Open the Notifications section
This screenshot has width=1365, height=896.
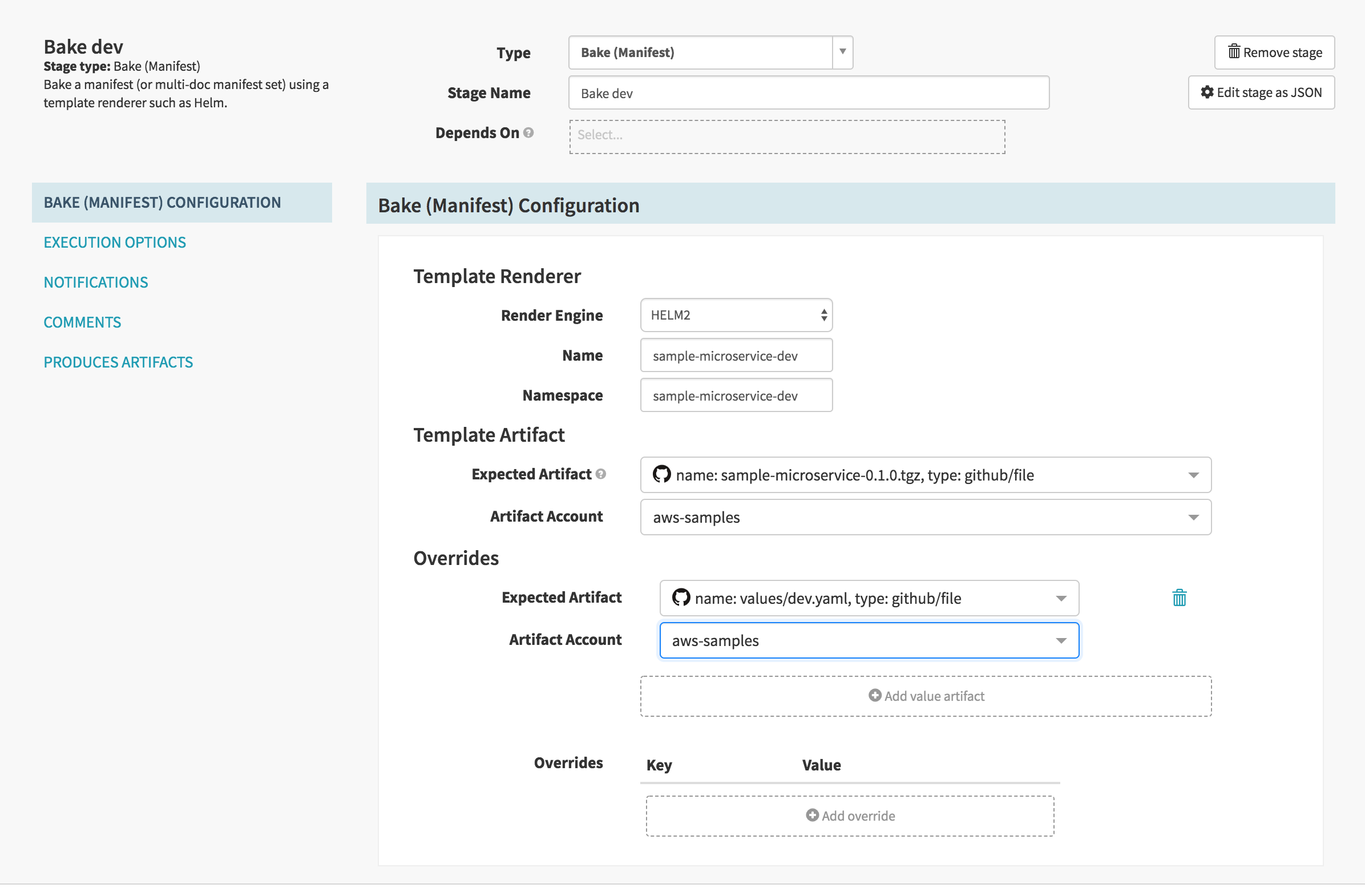click(x=96, y=282)
